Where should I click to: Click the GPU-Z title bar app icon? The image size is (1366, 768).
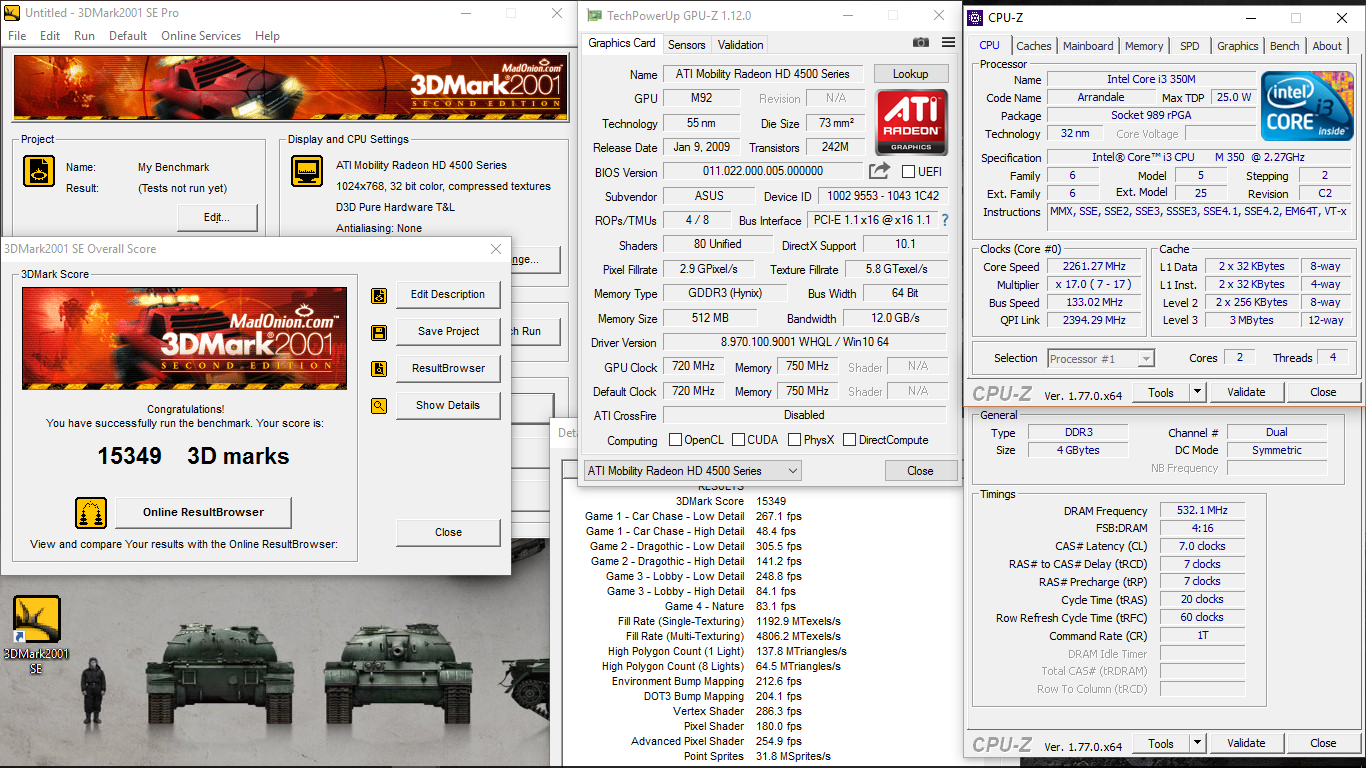[x=594, y=16]
